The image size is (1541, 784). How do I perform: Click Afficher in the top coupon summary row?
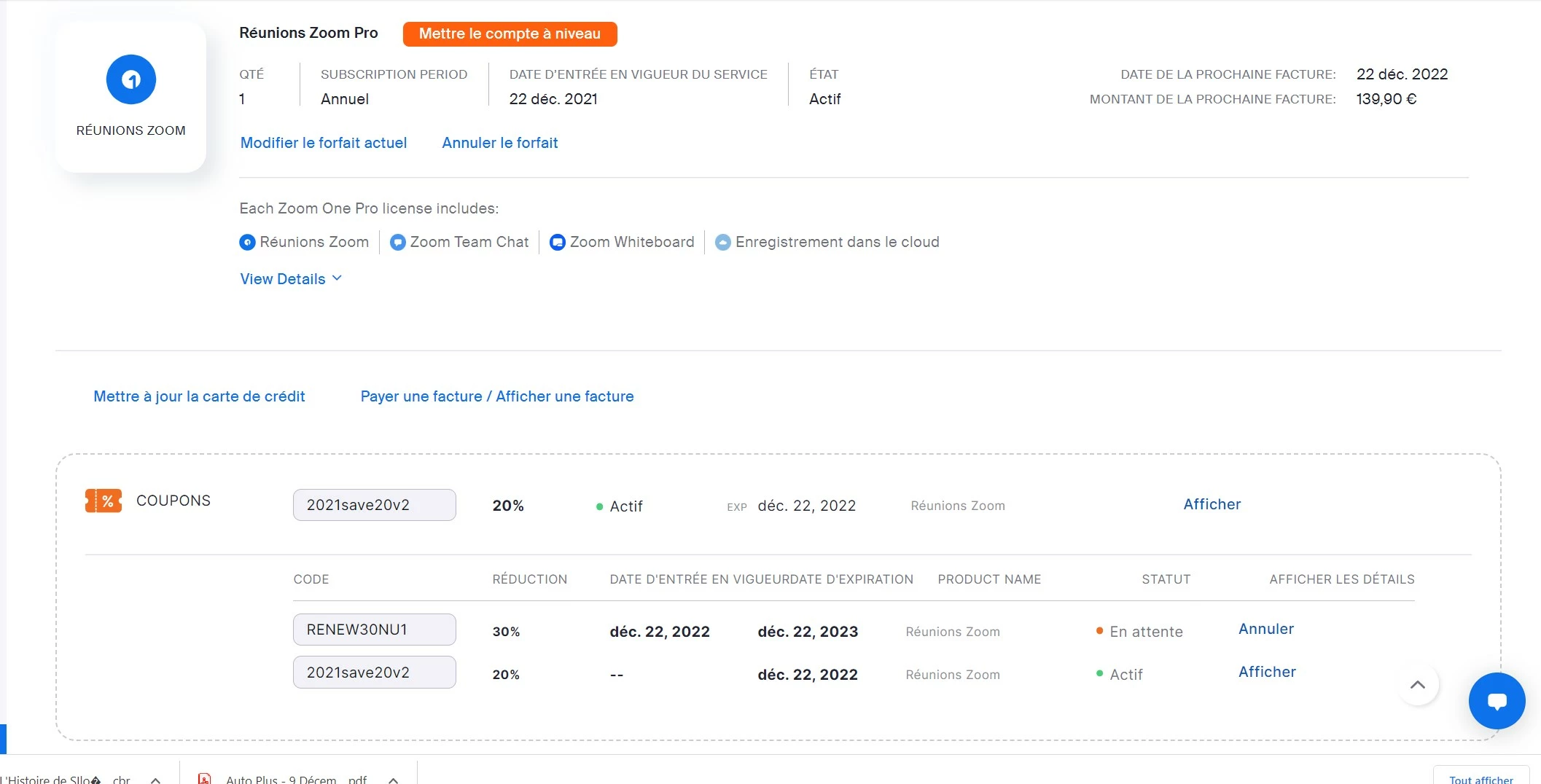tap(1212, 504)
